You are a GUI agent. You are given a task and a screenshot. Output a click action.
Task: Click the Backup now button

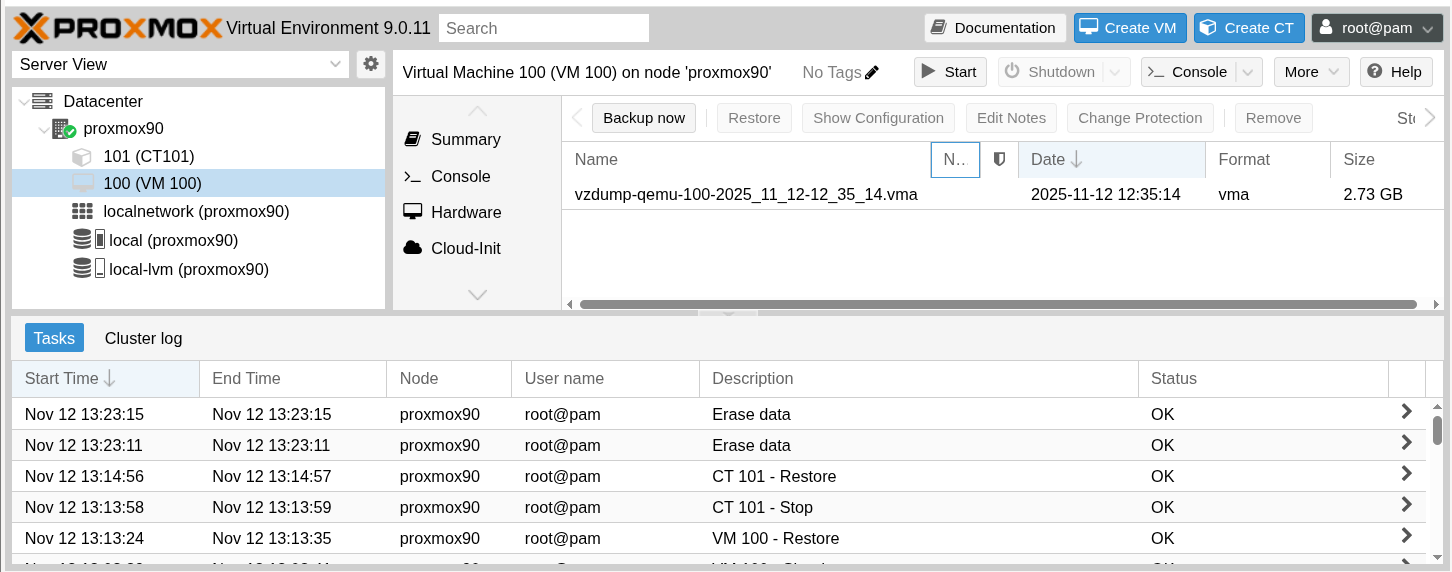pos(644,118)
